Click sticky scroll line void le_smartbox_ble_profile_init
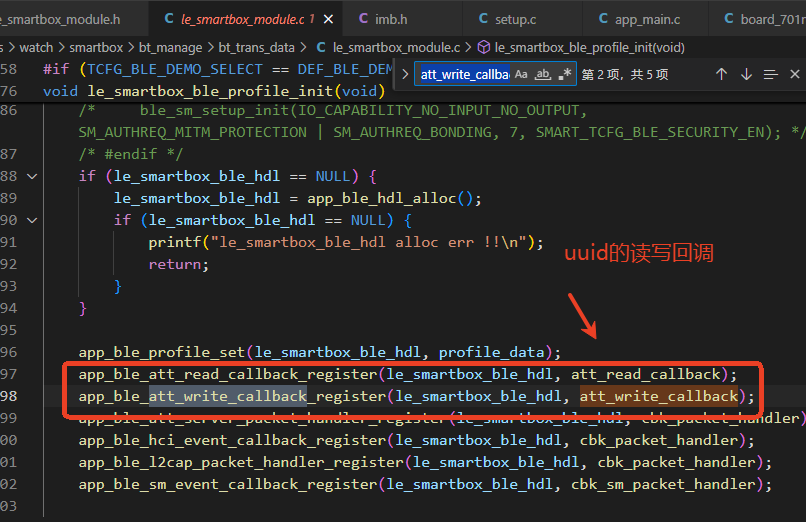The image size is (806, 522). pos(214,91)
